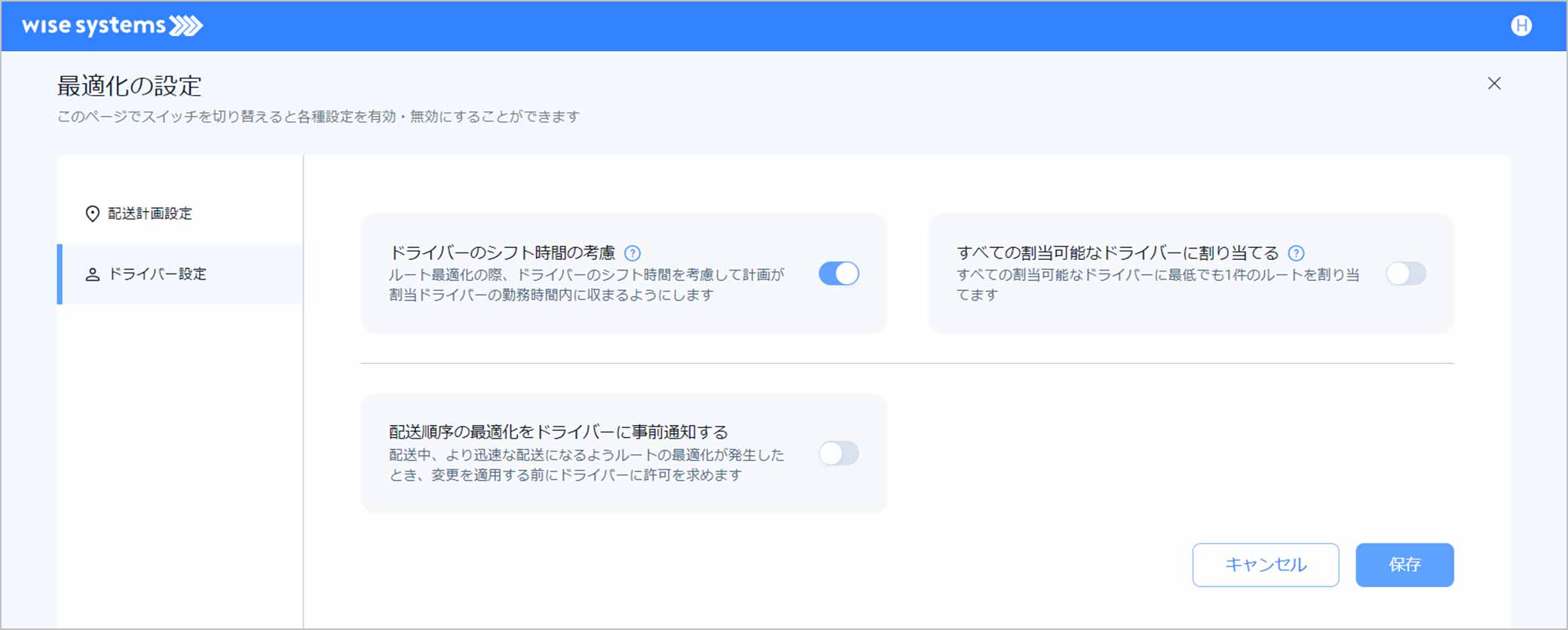Switch to the 配送計画設定 tab

(150, 214)
